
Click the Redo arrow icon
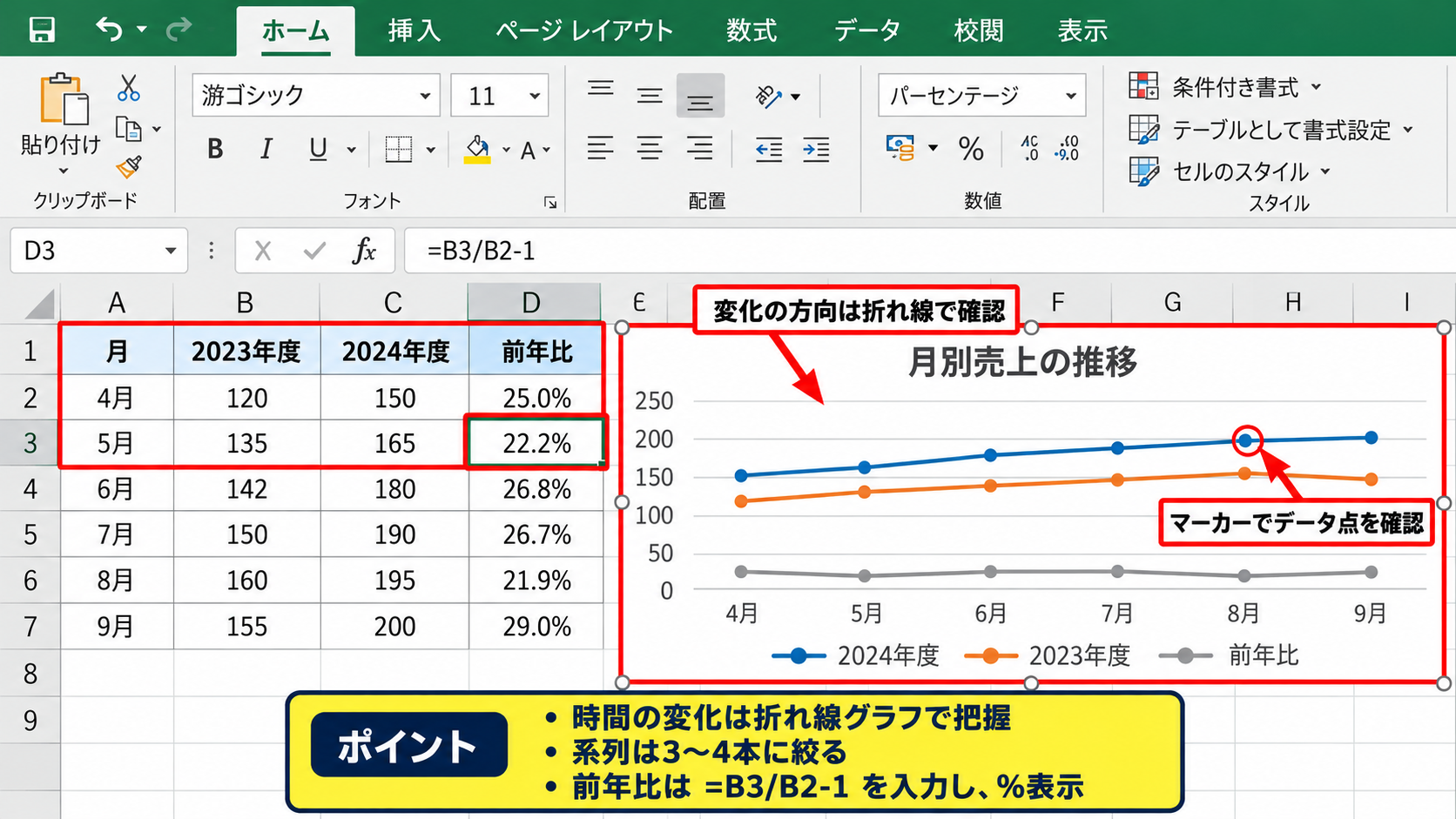coord(179,30)
